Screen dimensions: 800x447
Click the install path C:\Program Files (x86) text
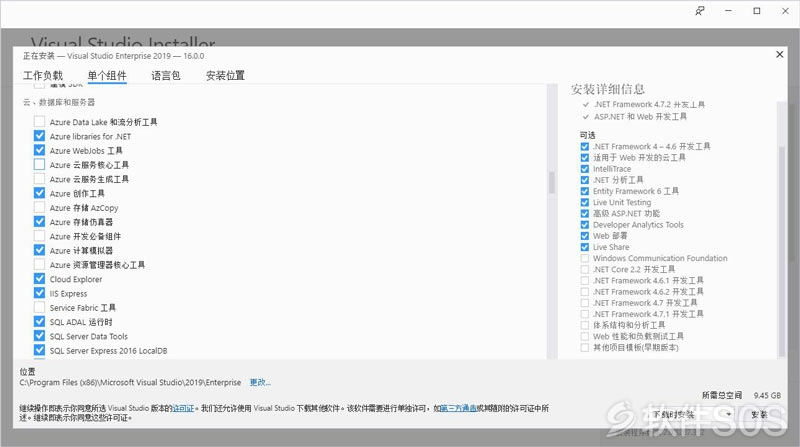tap(130, 382)
